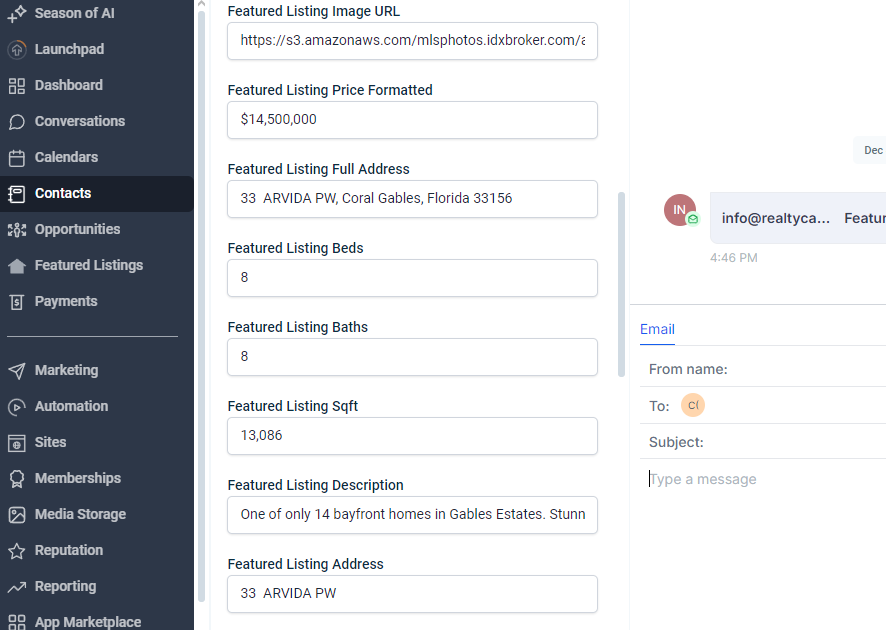Open the Reporting section

coord(65,586)
